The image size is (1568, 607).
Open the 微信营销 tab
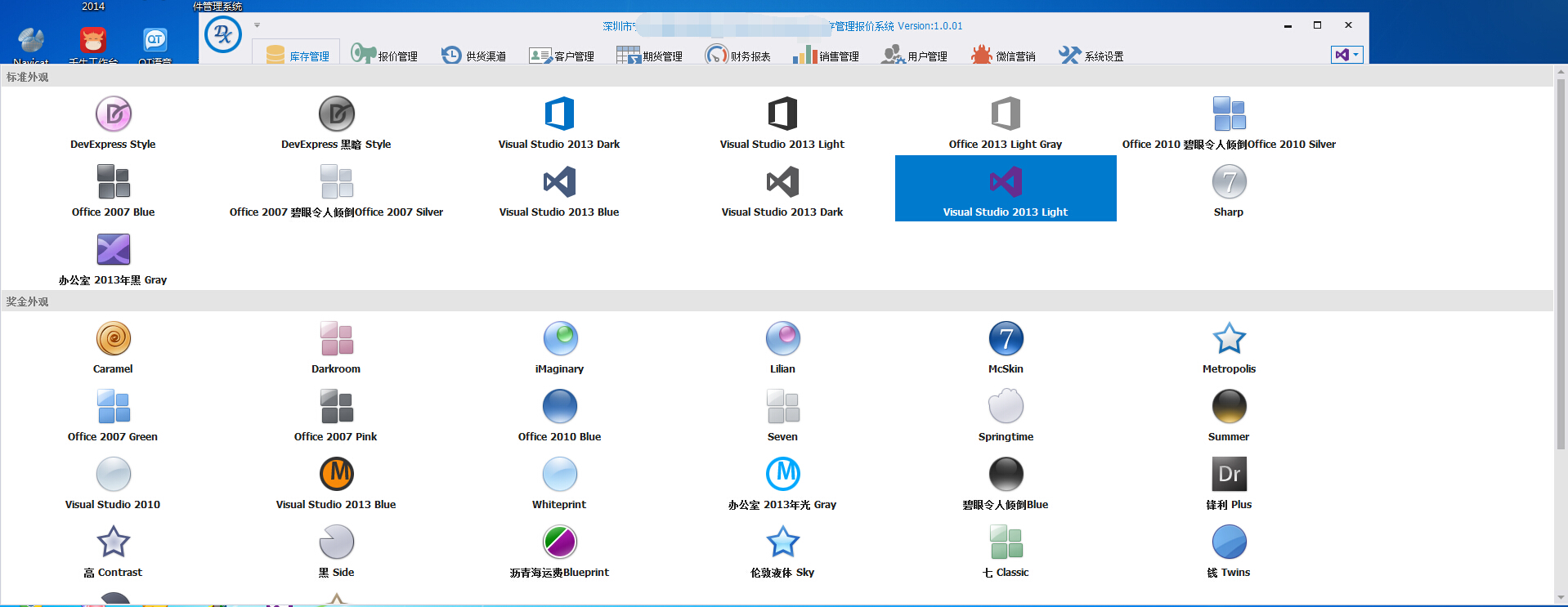pyautogui.click(x=1003, y=56)
